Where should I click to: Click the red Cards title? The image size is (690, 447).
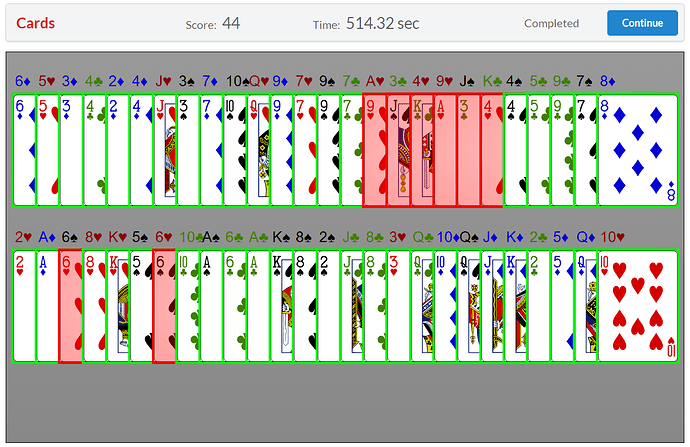pos(35,23)
